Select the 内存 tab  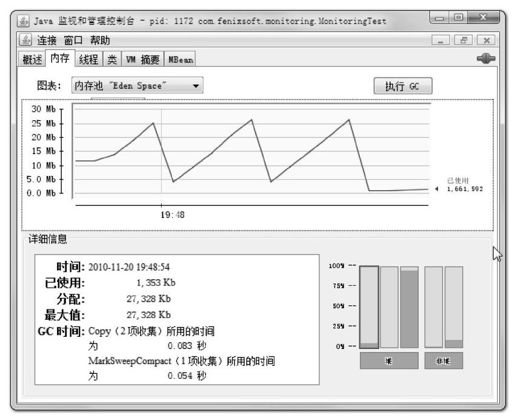[x=60, y=58]
